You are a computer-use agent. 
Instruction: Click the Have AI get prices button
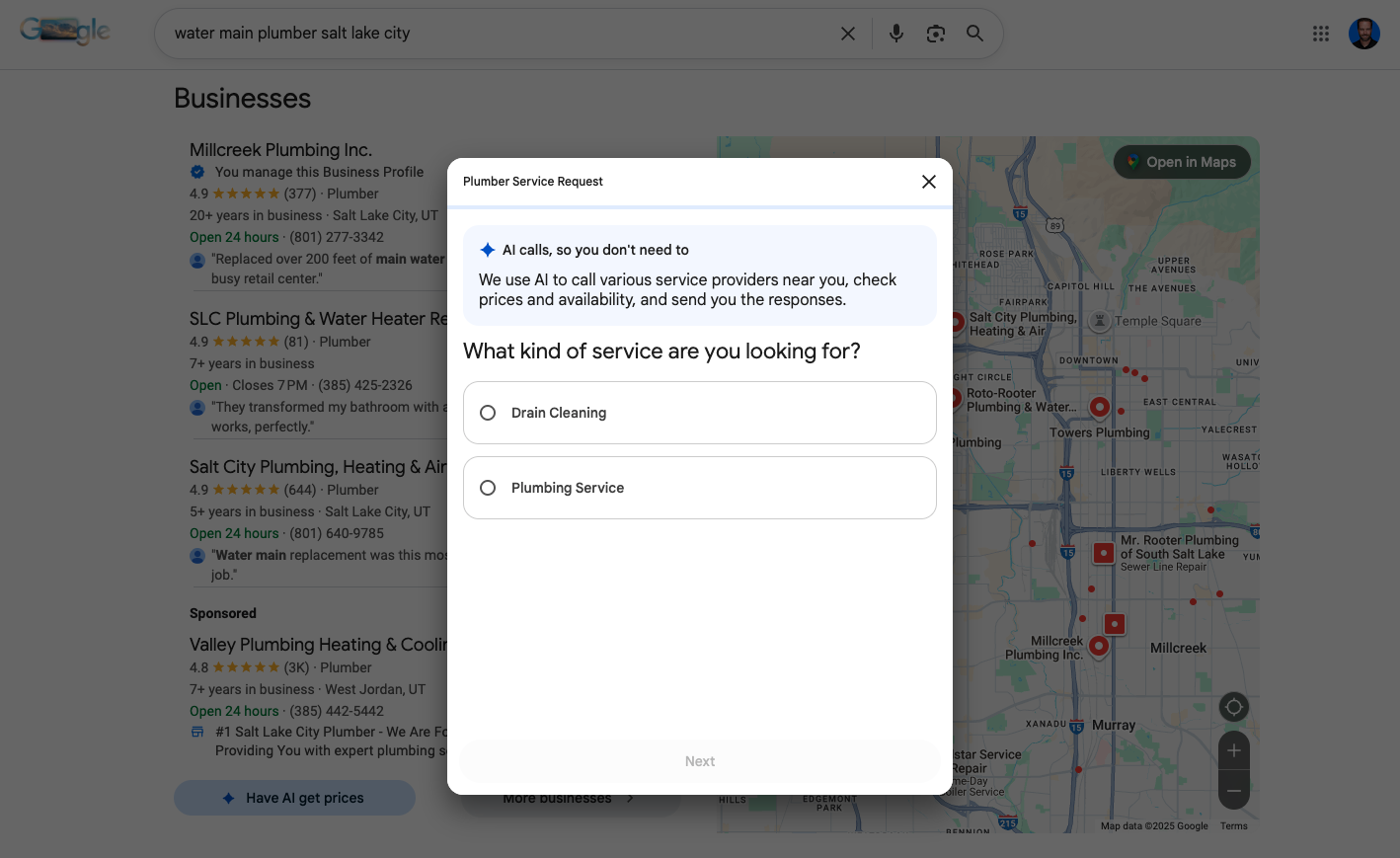(x=294, y=797)
